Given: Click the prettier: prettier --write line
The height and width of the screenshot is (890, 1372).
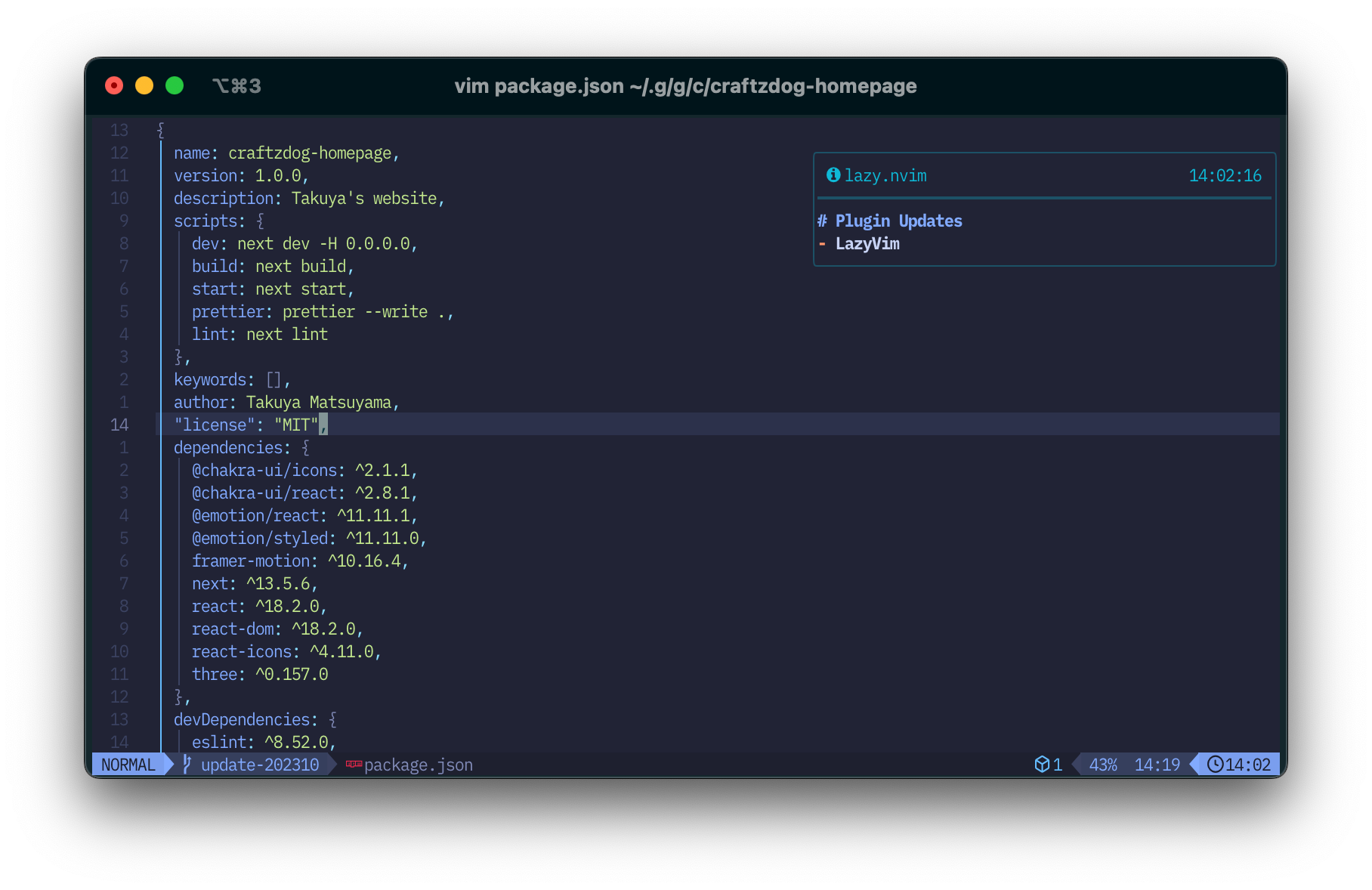Looking at the screenshot, I should click(323, 311).
